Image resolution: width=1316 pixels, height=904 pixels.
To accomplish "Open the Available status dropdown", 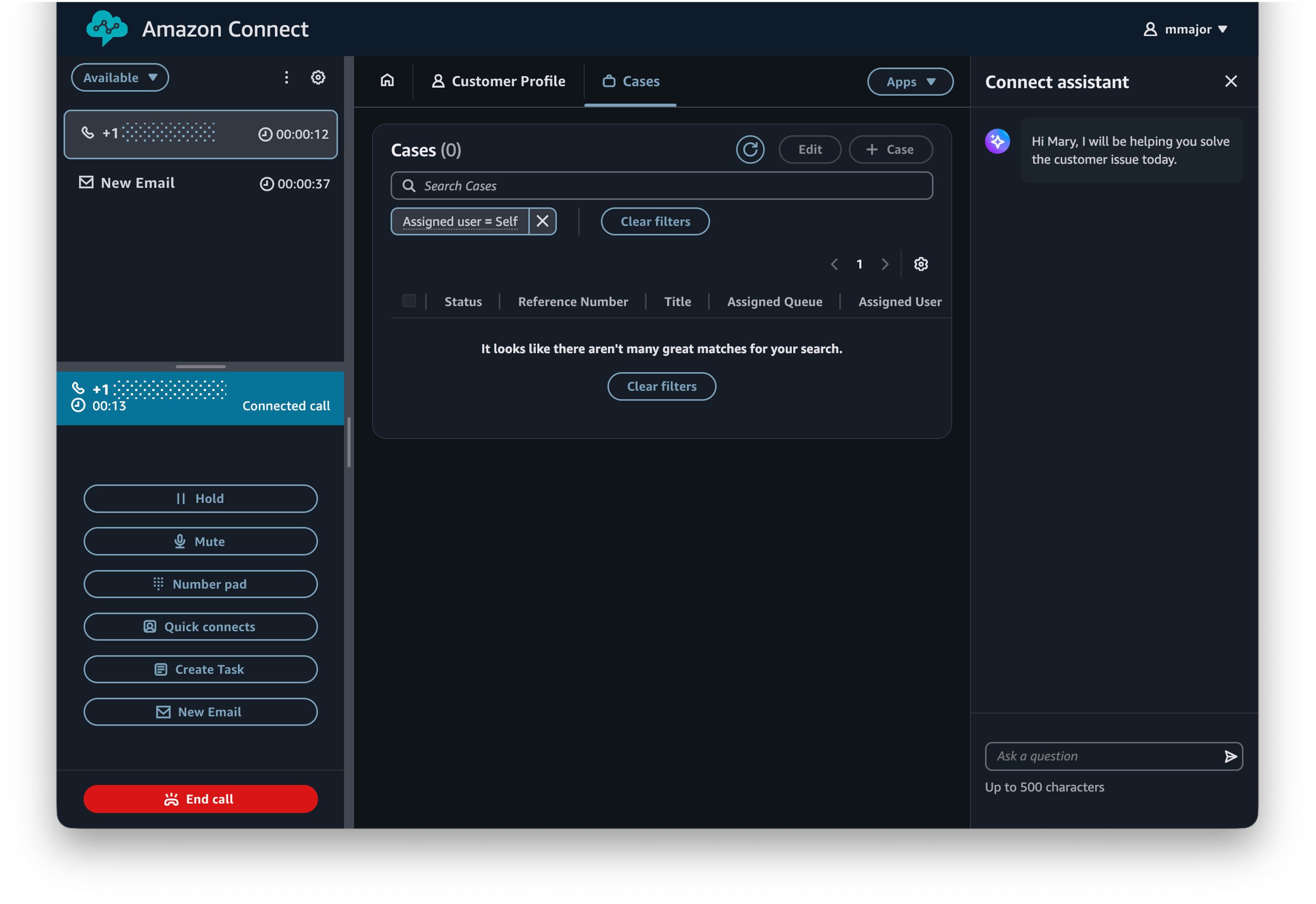I will click(119, 77).
